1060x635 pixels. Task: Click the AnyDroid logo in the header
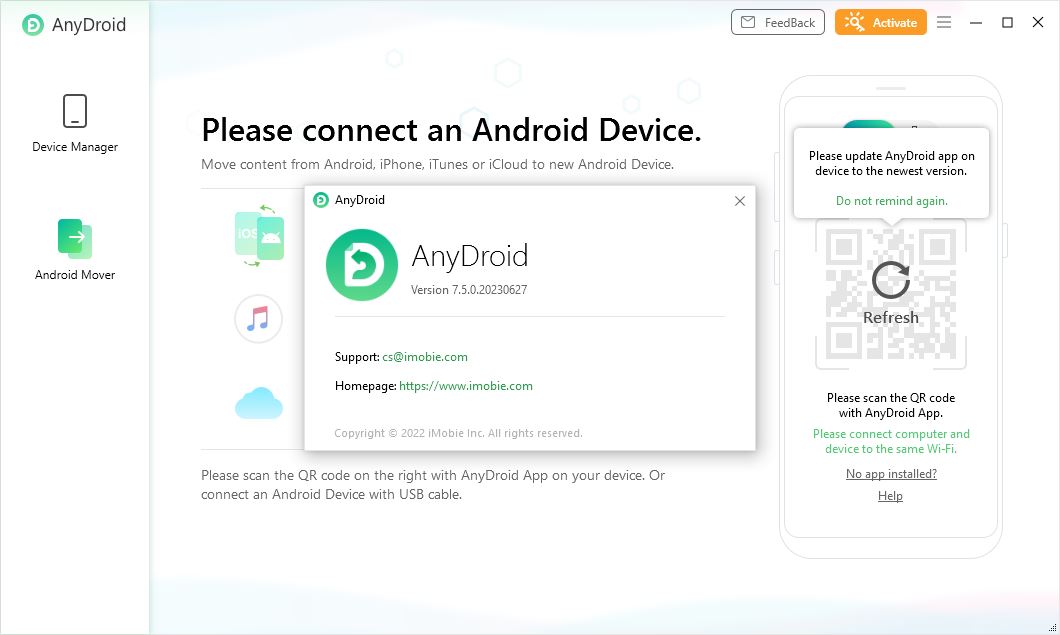[32, 25]
